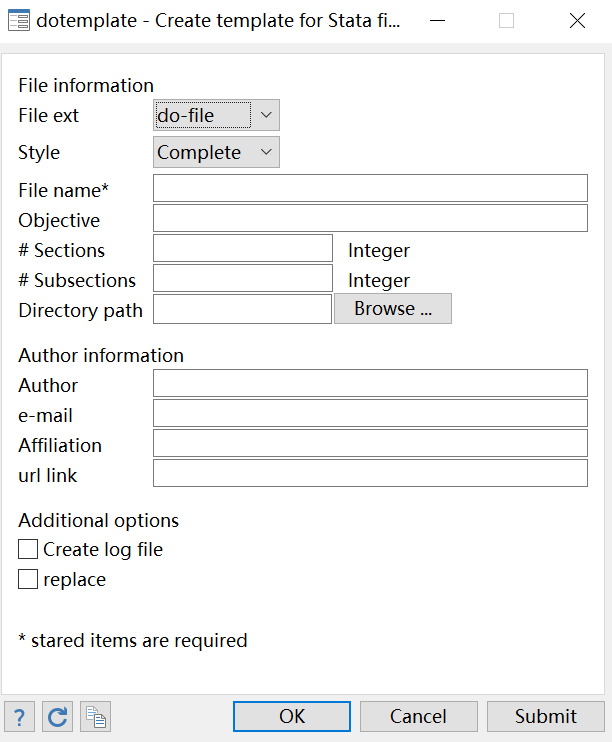Close the dotemplate dialog window
612x742 pixels.
[577, 20]
